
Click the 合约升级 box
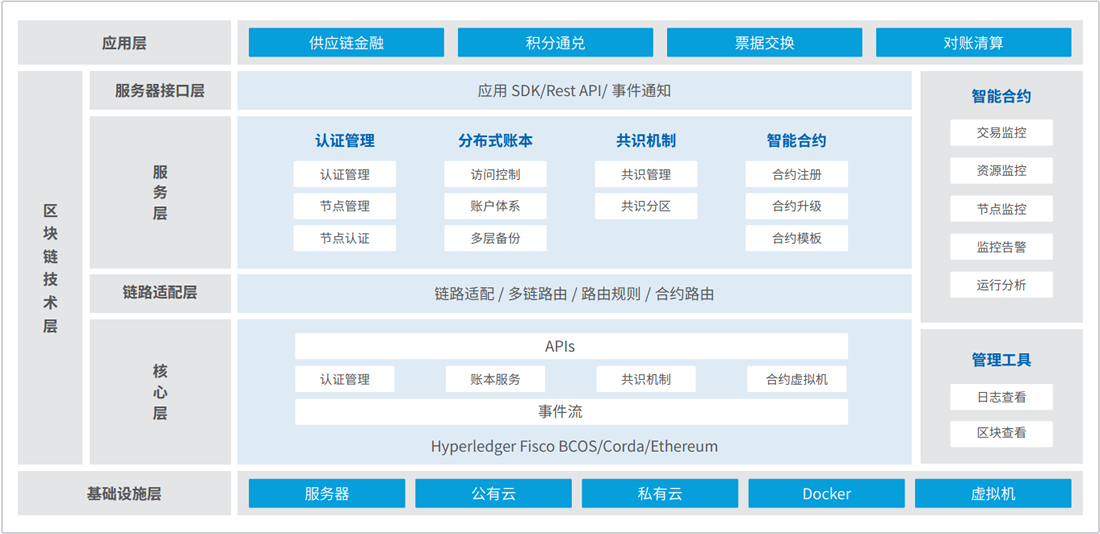coord(797,206)
